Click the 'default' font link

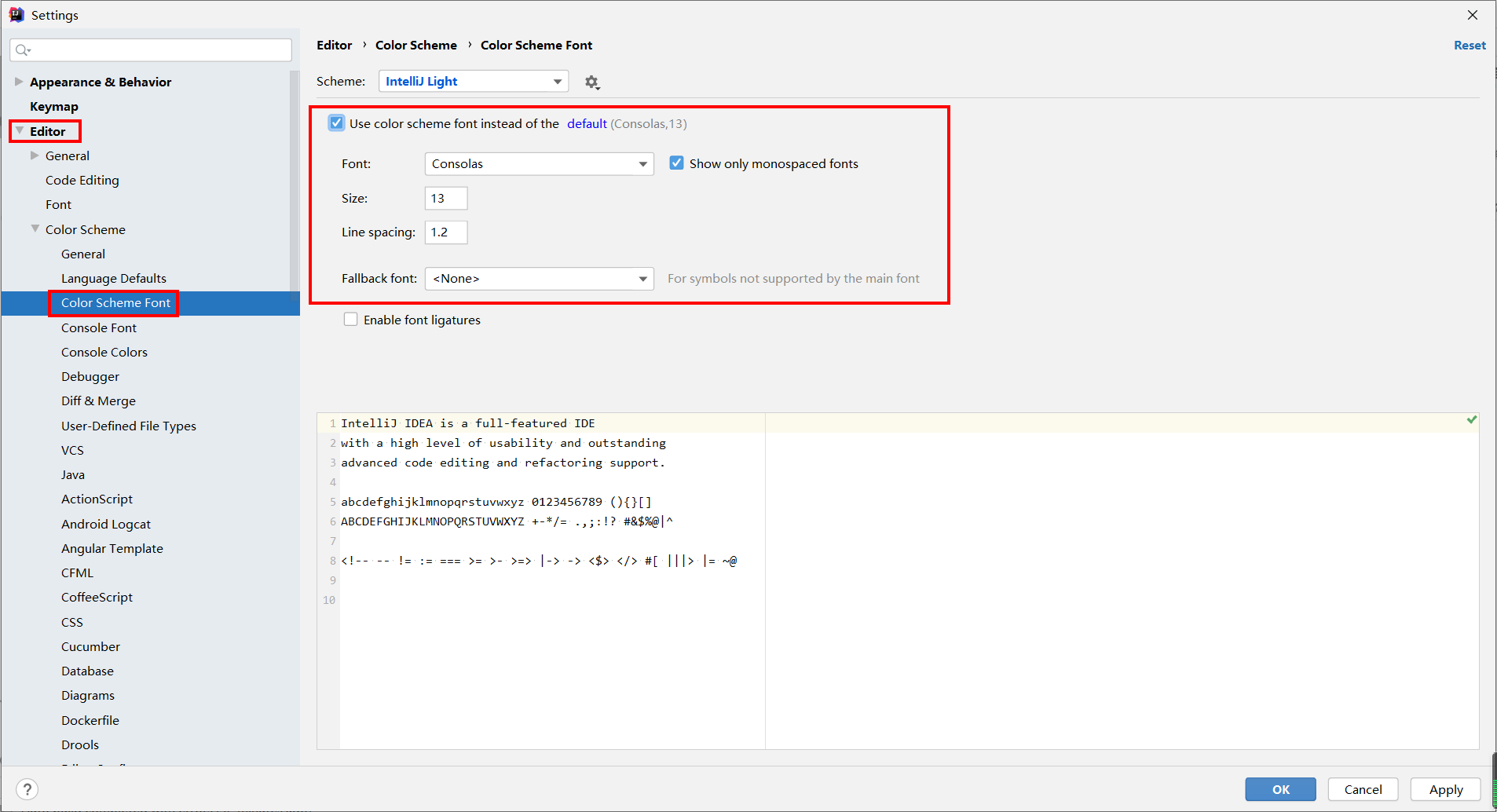(x=587, y=123)
